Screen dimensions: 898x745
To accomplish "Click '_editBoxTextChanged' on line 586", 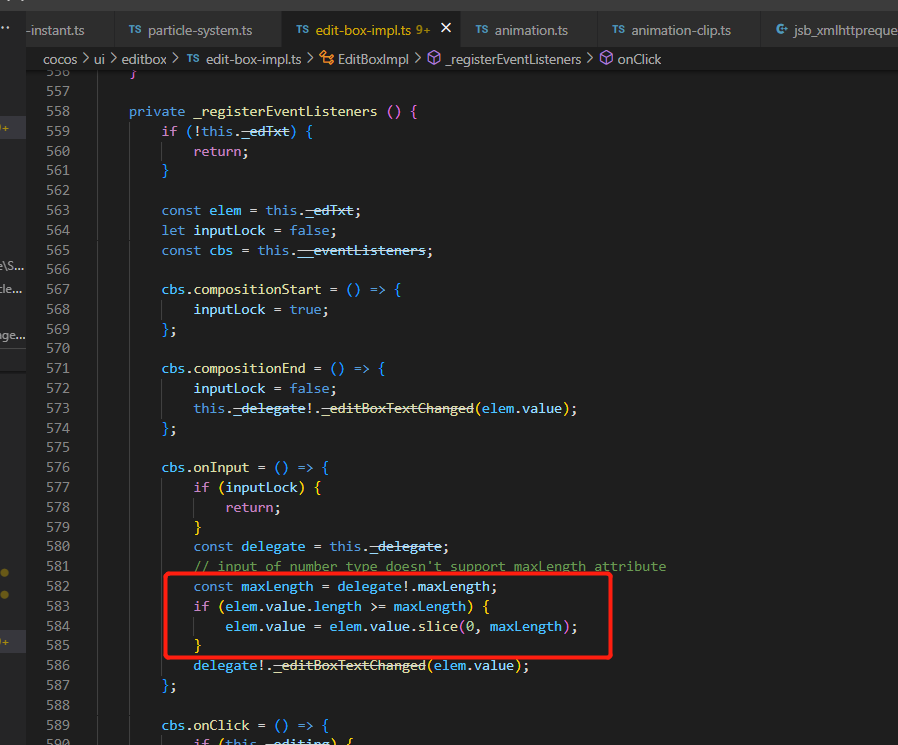I will click(349, 666).
